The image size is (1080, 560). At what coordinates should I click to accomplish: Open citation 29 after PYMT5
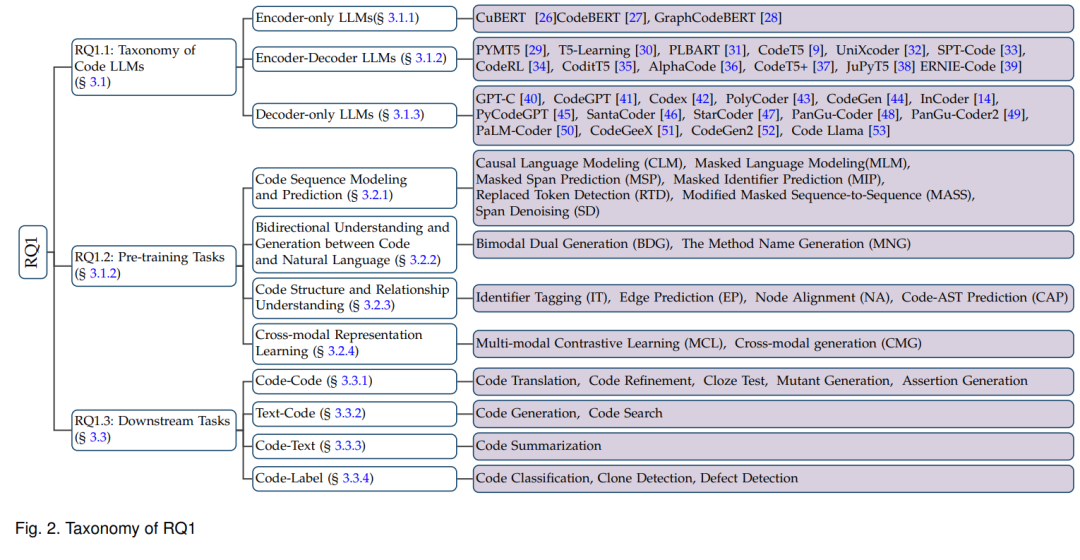tap(535, 50)
